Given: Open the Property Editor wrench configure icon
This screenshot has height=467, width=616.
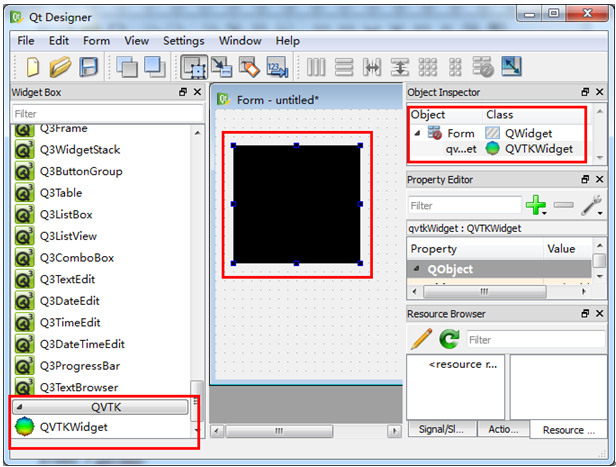Looking at the screenshot, I should pyautogui.click(x=591, y=205).
